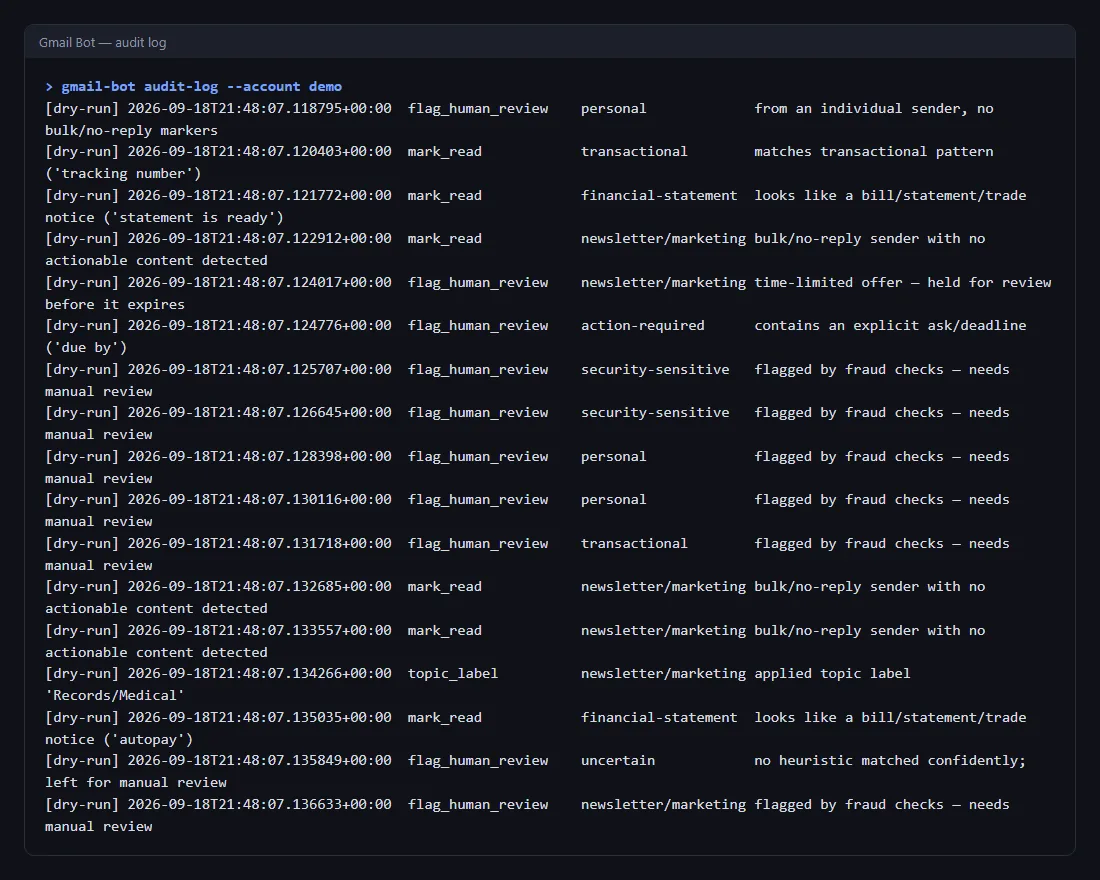Screen dimensions: 1100x880
Task: Click timestamp 2026-09-18T21:48:07.128398+00:00
Action: [x=260, y=456]
